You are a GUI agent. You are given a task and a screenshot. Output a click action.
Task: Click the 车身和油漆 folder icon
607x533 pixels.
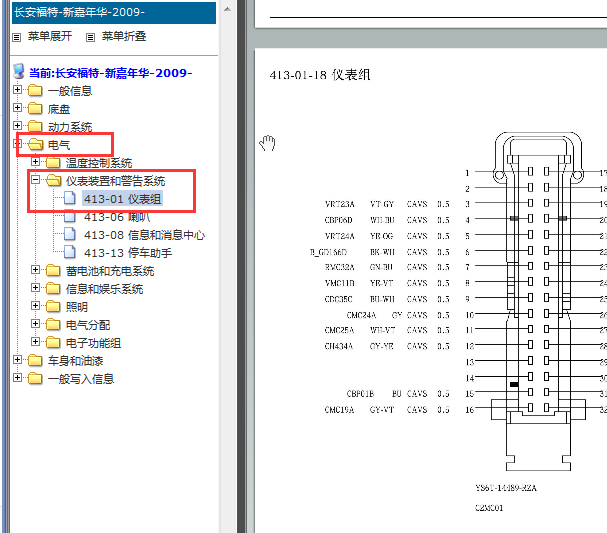coord(35,361)
